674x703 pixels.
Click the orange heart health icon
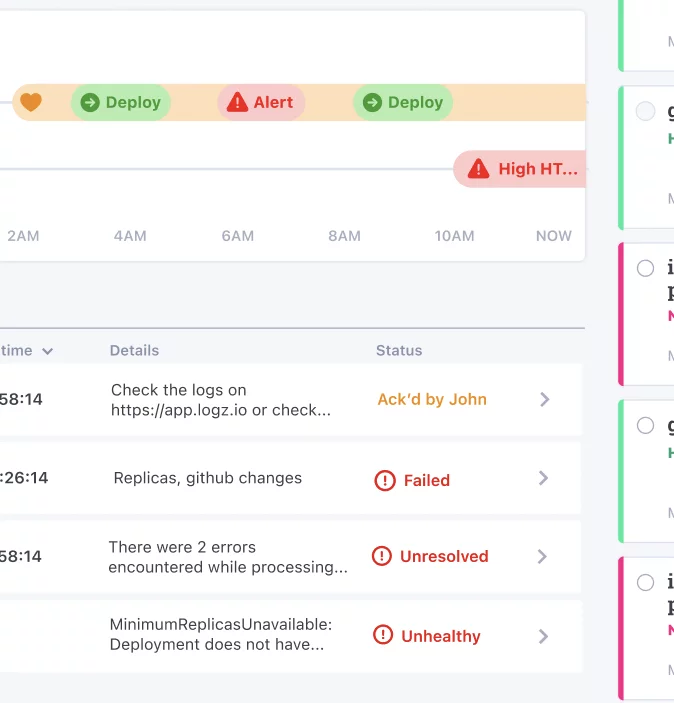[31, 102]
